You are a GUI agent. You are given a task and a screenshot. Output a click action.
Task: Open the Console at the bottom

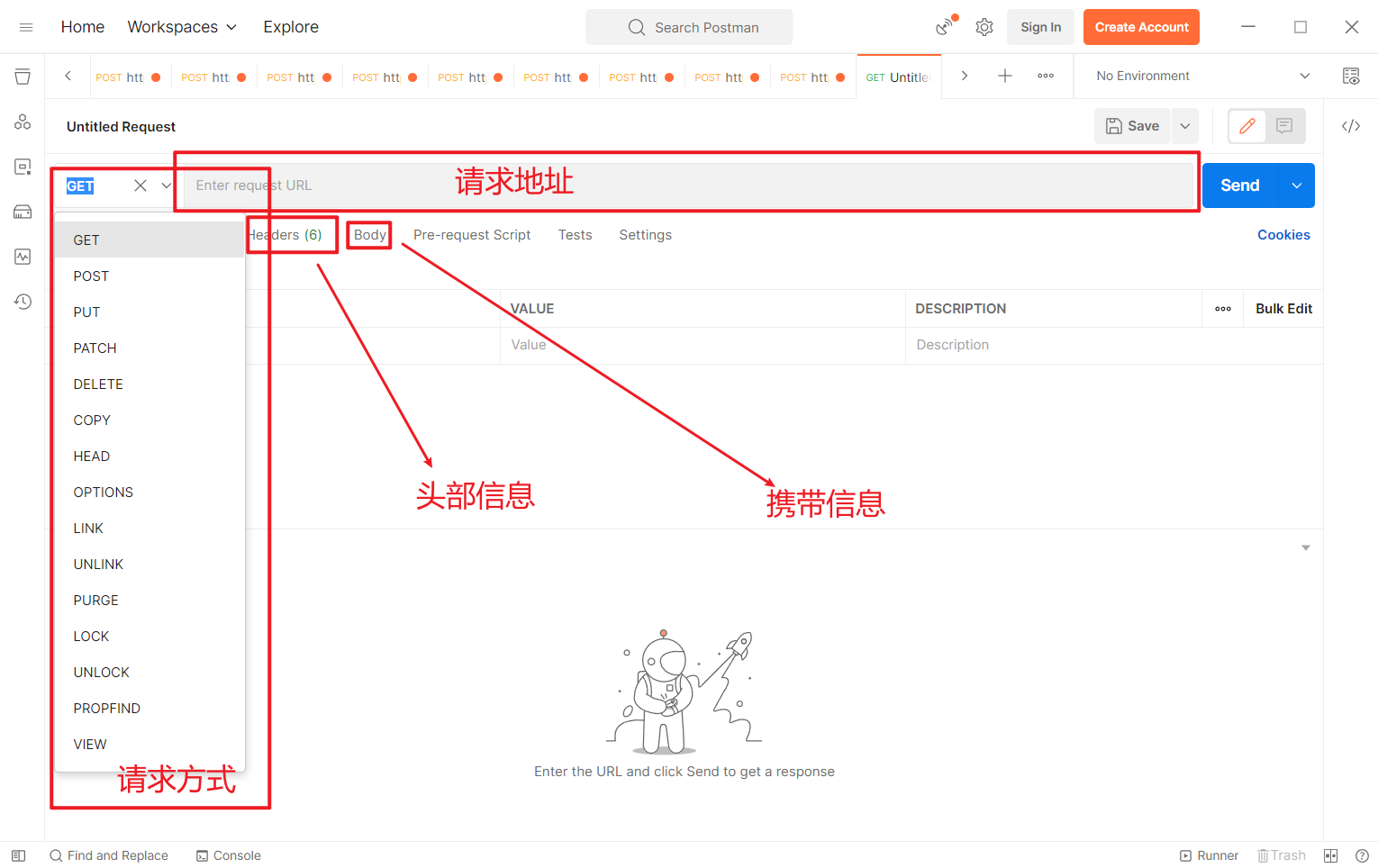[228, 854]
